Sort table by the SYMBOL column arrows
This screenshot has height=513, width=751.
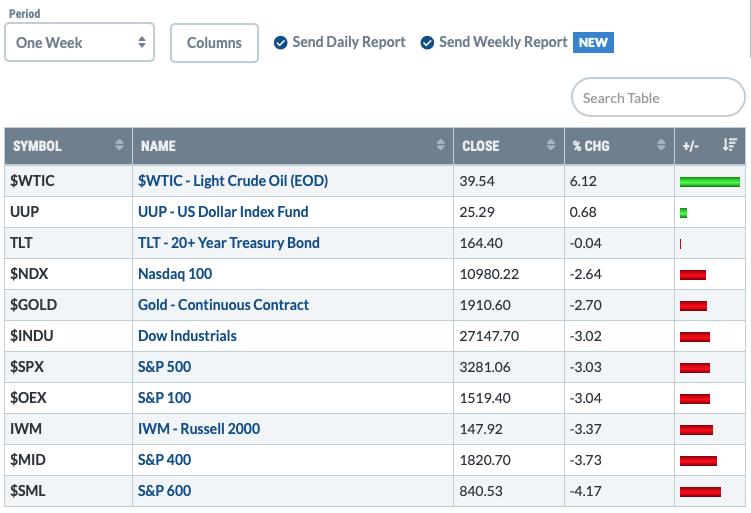point(119,145)
